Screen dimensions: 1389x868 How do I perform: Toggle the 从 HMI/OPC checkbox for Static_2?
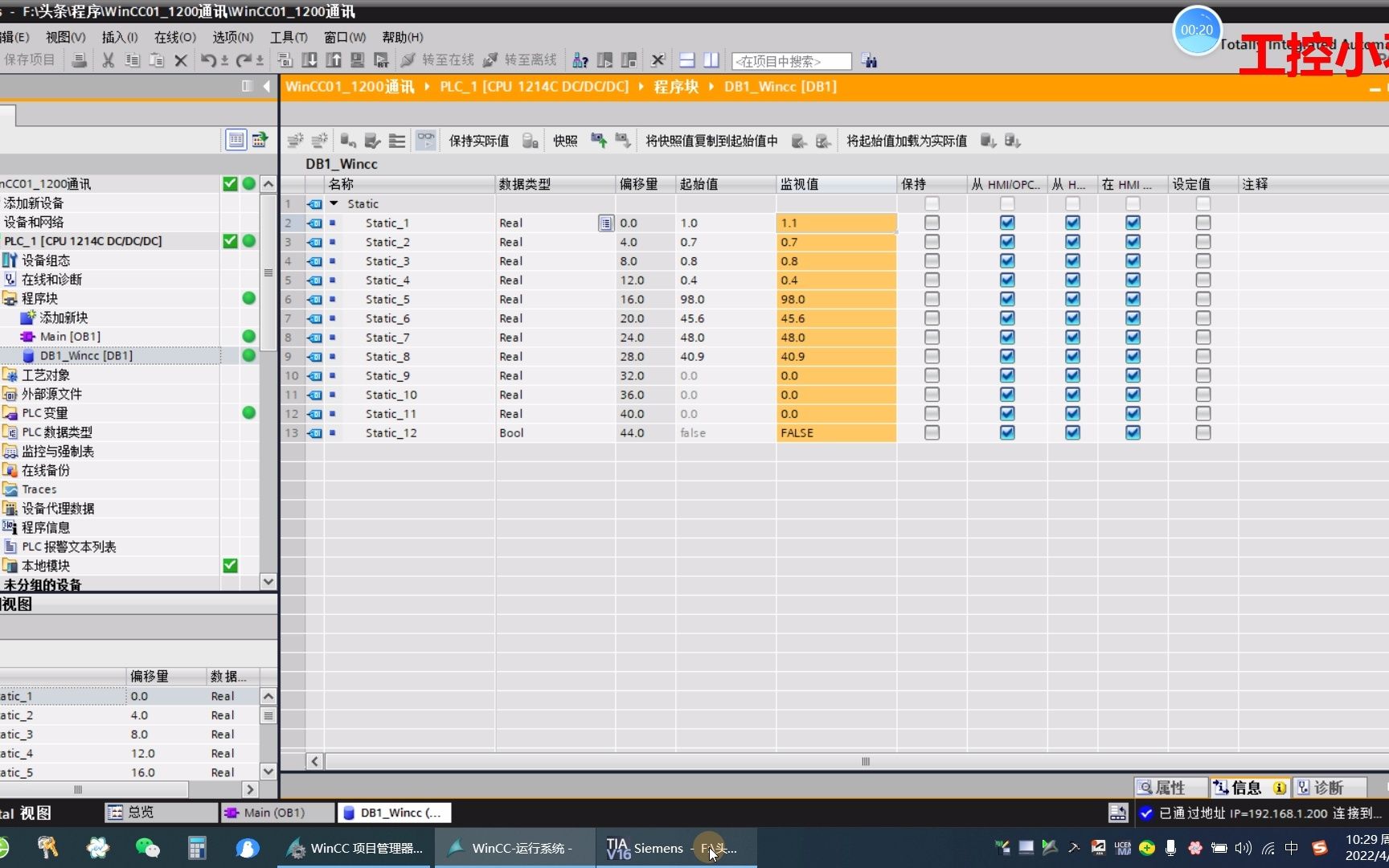pyautogui.click(x=1007, y=242)
